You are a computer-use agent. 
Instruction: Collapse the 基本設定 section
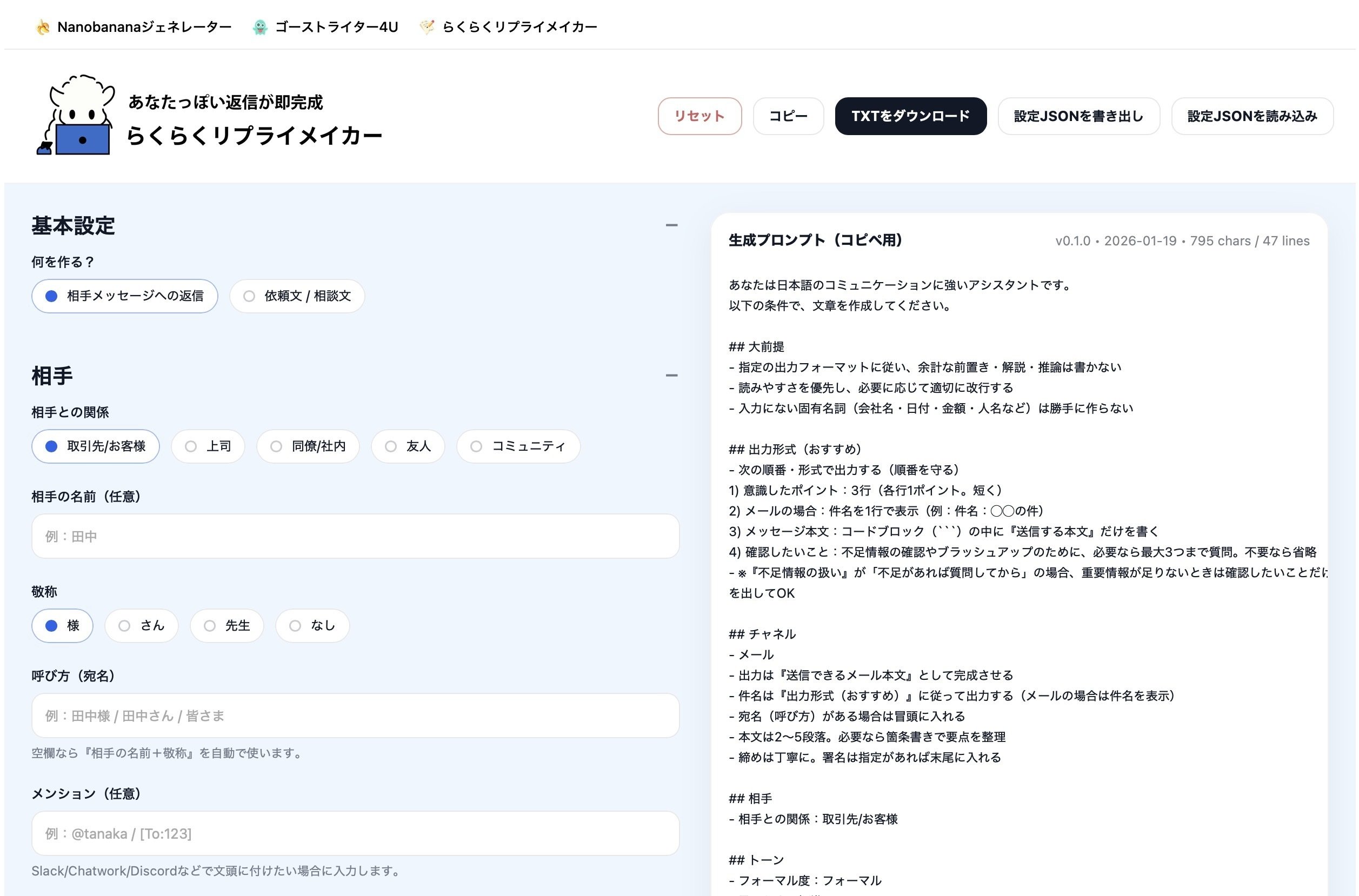click(x=672, y=225)
